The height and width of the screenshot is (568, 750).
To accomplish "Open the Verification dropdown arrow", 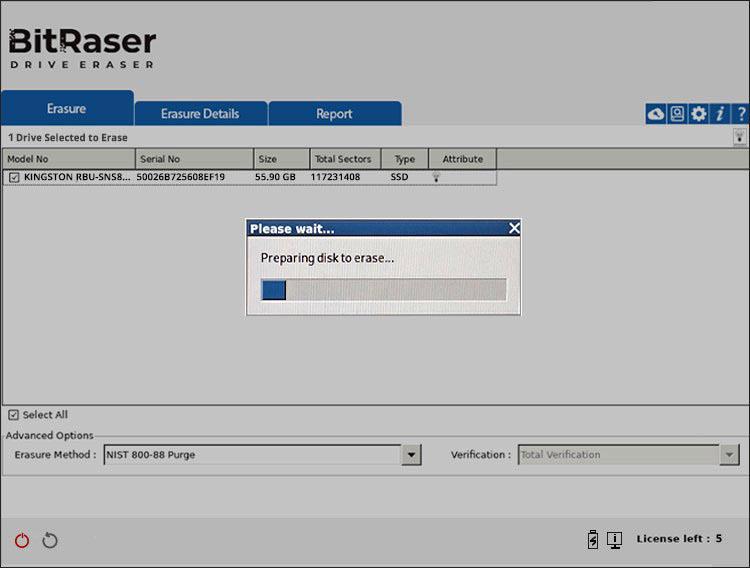I will pos(729,455).
